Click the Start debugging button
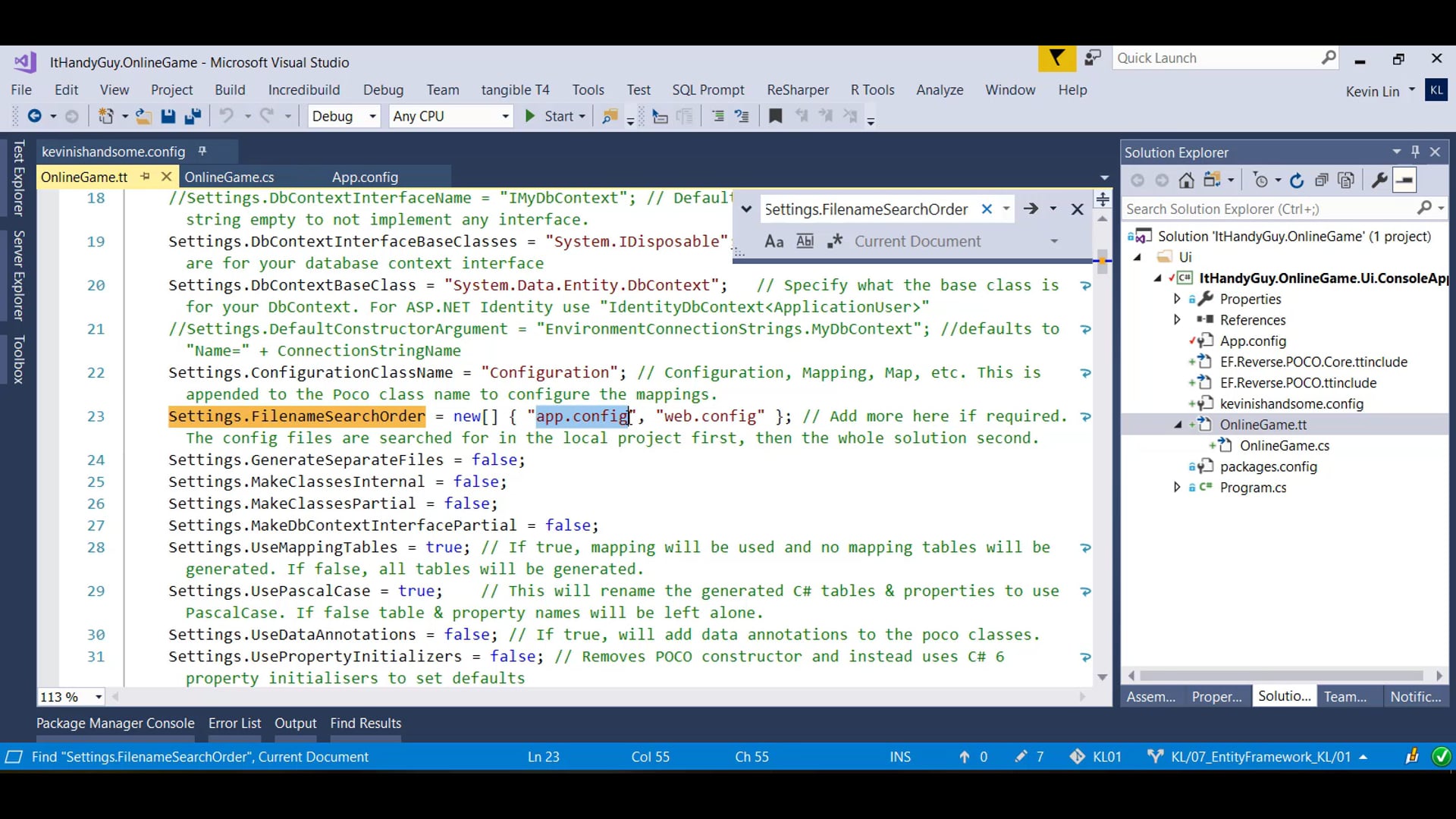The width and height of the screenshot is (1456, 819). (549, 116)
